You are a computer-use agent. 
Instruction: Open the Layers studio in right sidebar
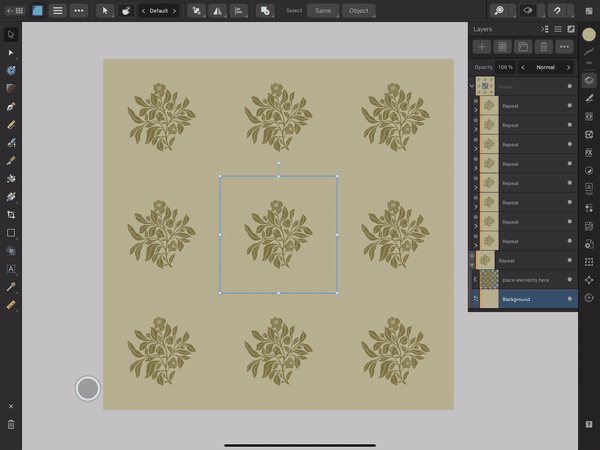[589, 80]
